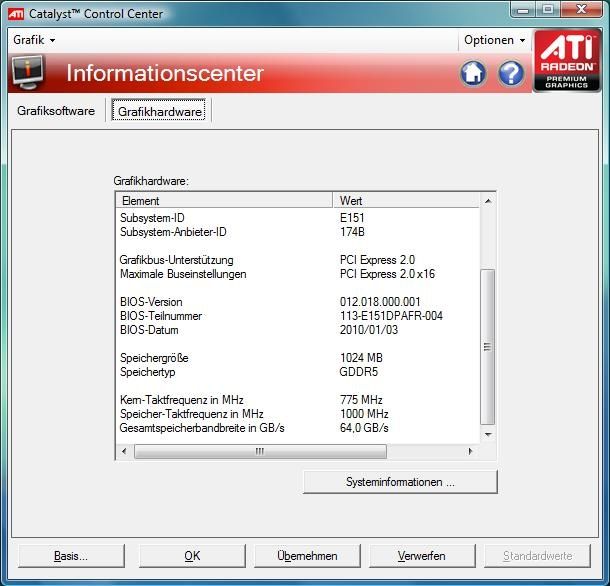Select the BIOS-Version row
The height and width of the screenshot is (586, 610).
click(298, 302)
